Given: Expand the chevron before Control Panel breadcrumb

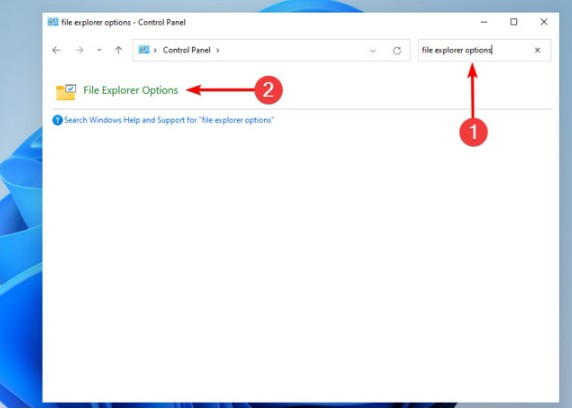Looking at the screenshot, I should click(x=155, y=50).
